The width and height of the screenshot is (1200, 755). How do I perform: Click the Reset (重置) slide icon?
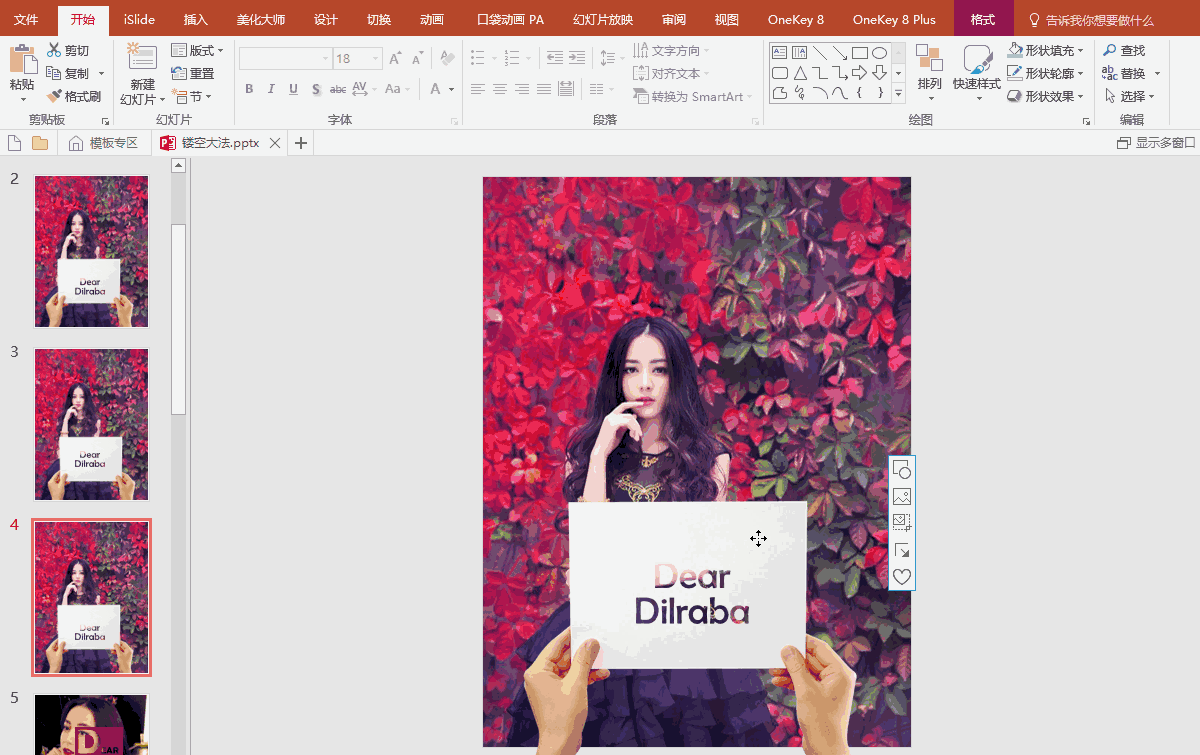point(179,73)
